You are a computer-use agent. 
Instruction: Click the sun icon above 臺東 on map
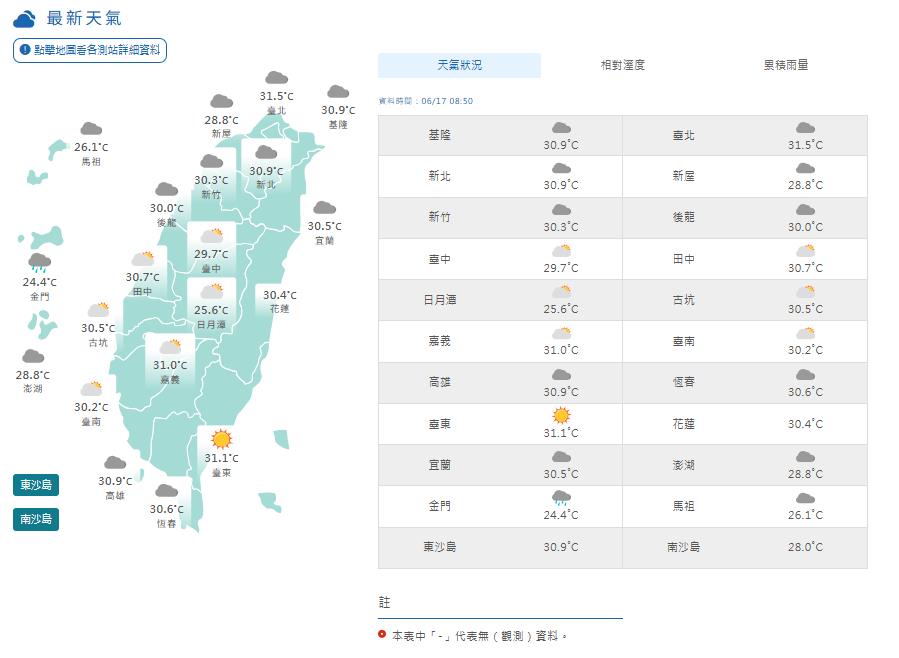coord(221,439)
